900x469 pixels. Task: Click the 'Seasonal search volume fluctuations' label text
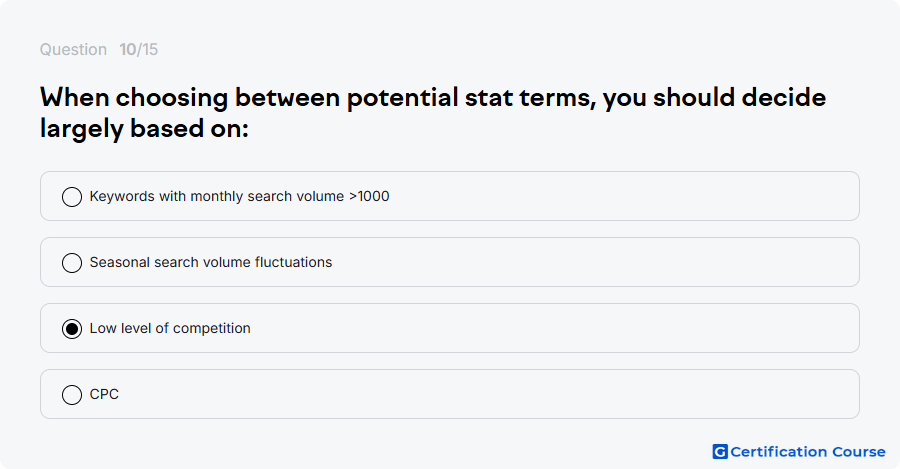tap(211, 262)
